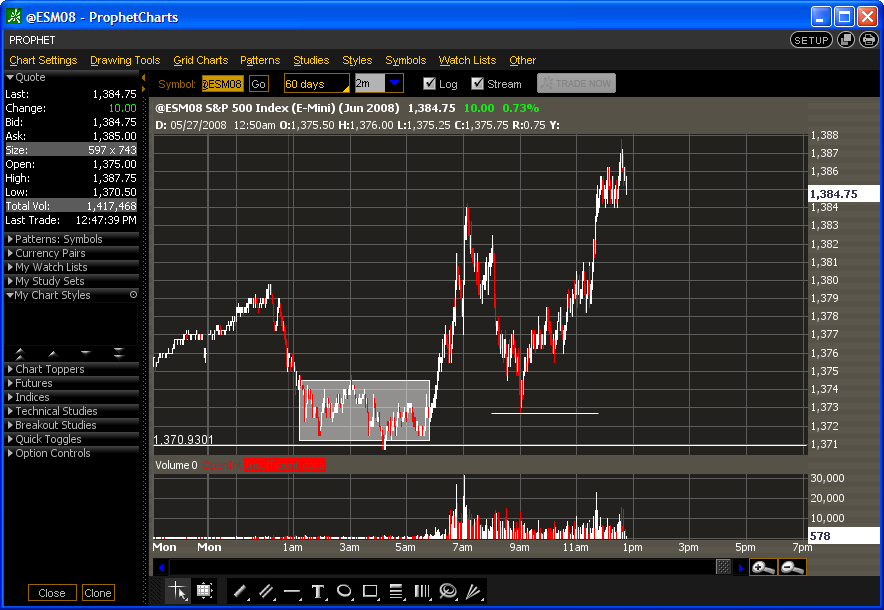Select the fan lines tool
Screen dimensions: 884x610
(x=474, y=591)
